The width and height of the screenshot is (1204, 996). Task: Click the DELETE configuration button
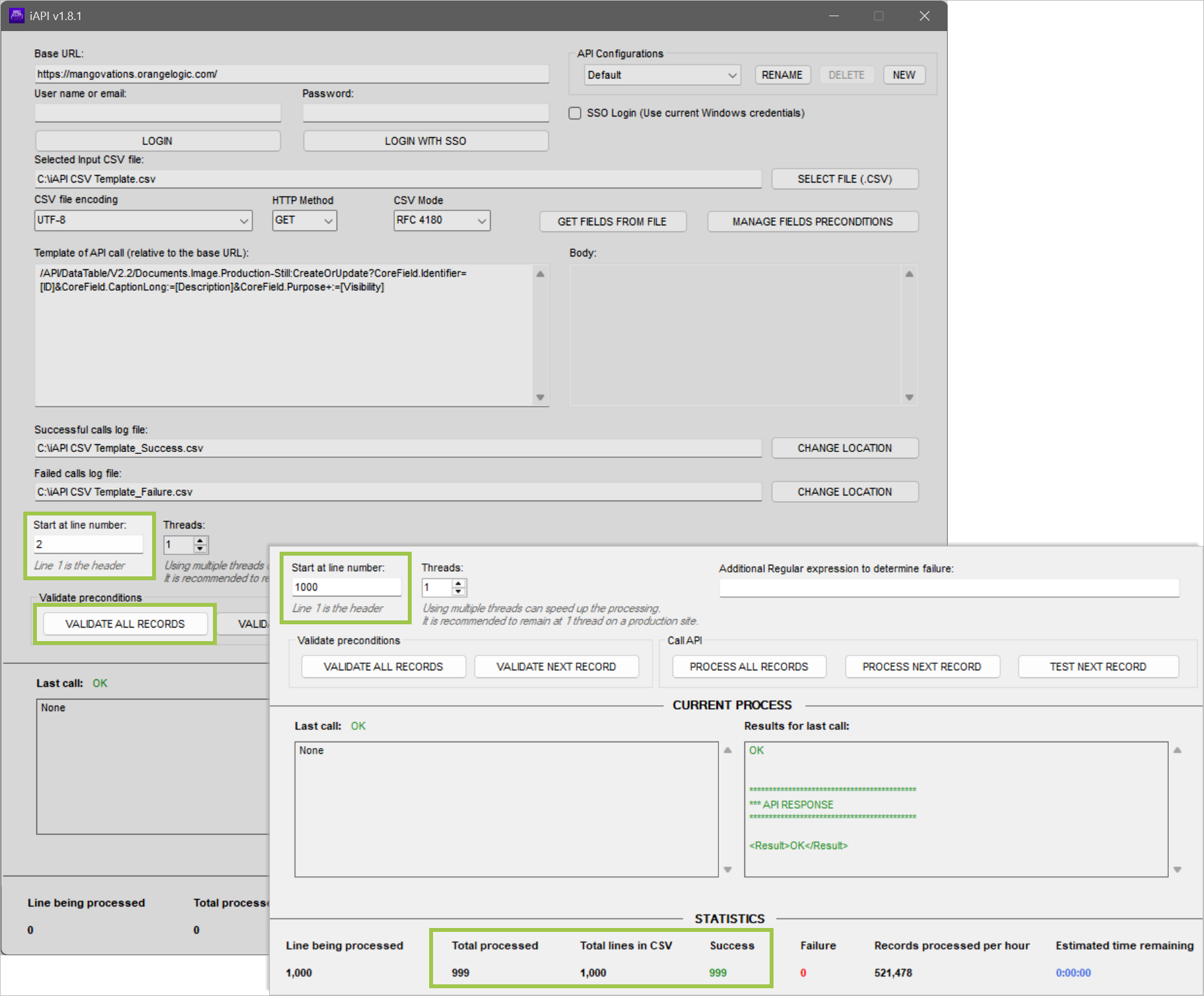pyautogui.click(x=847, y=75)
